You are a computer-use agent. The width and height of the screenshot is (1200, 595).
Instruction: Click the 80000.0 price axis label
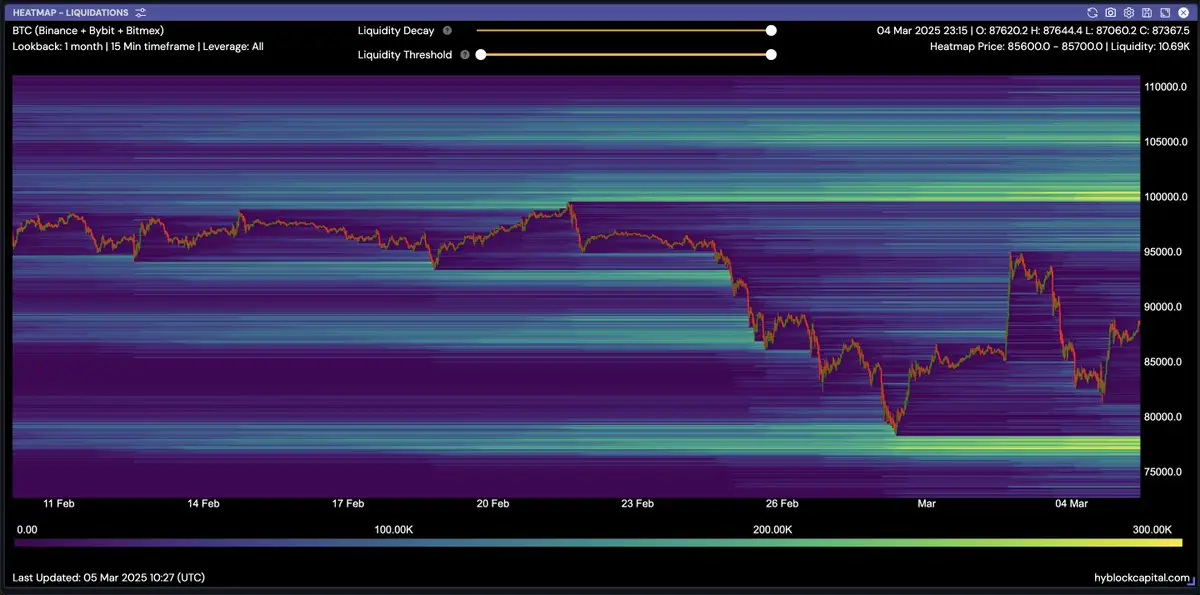(x=1163, y=417)
